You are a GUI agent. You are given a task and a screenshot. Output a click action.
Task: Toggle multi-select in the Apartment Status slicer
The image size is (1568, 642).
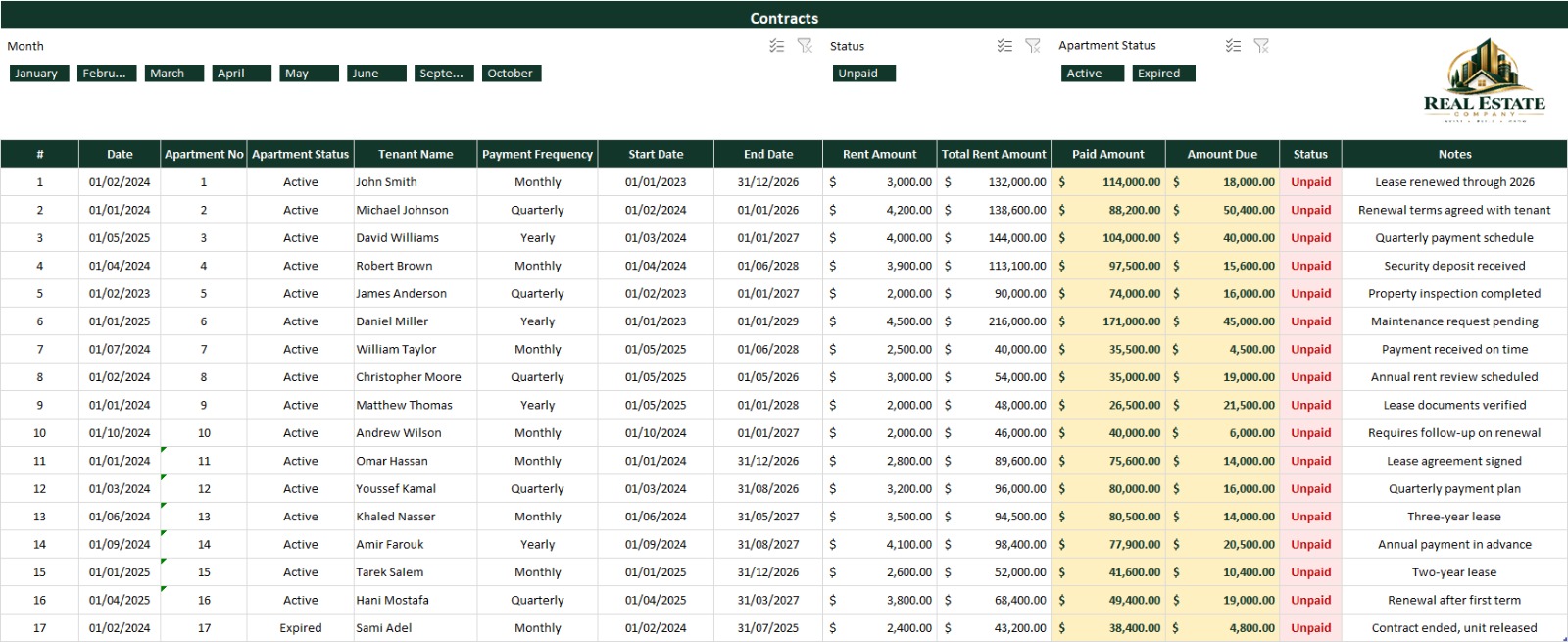(x=1233, y=46)
